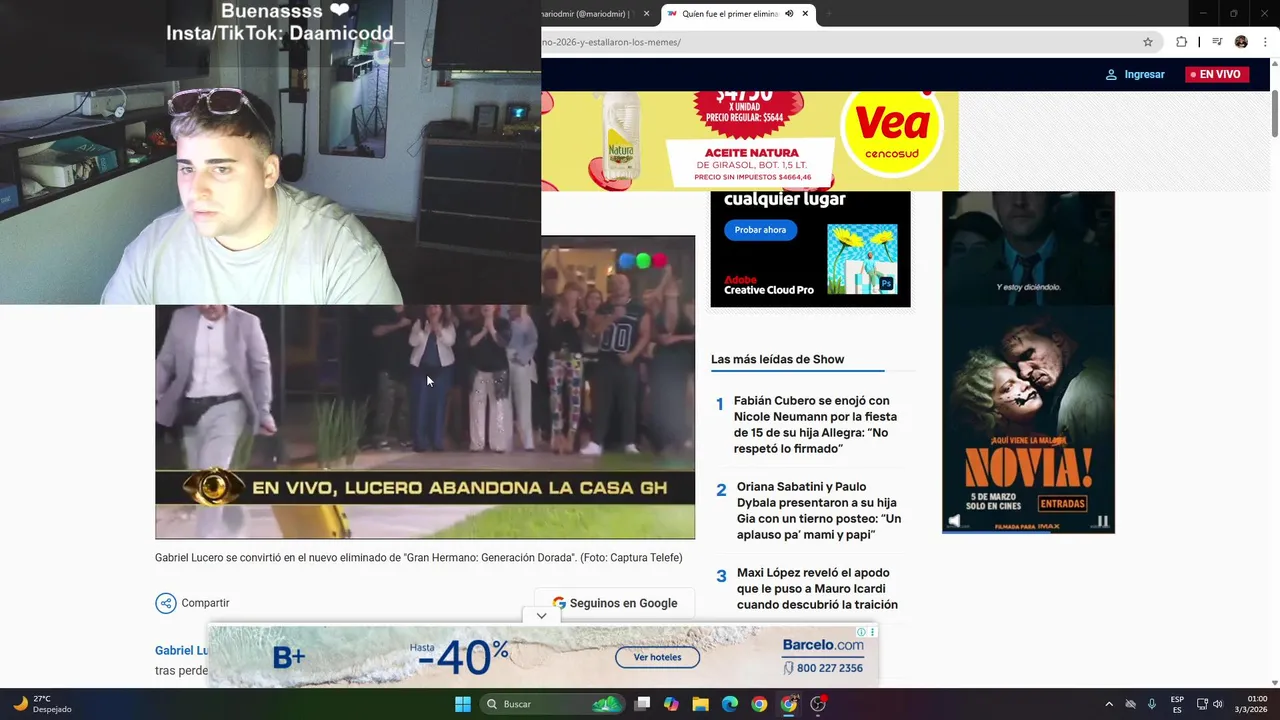
Task: Unmute the Novia movie ad video
Action: click(954, 521)
